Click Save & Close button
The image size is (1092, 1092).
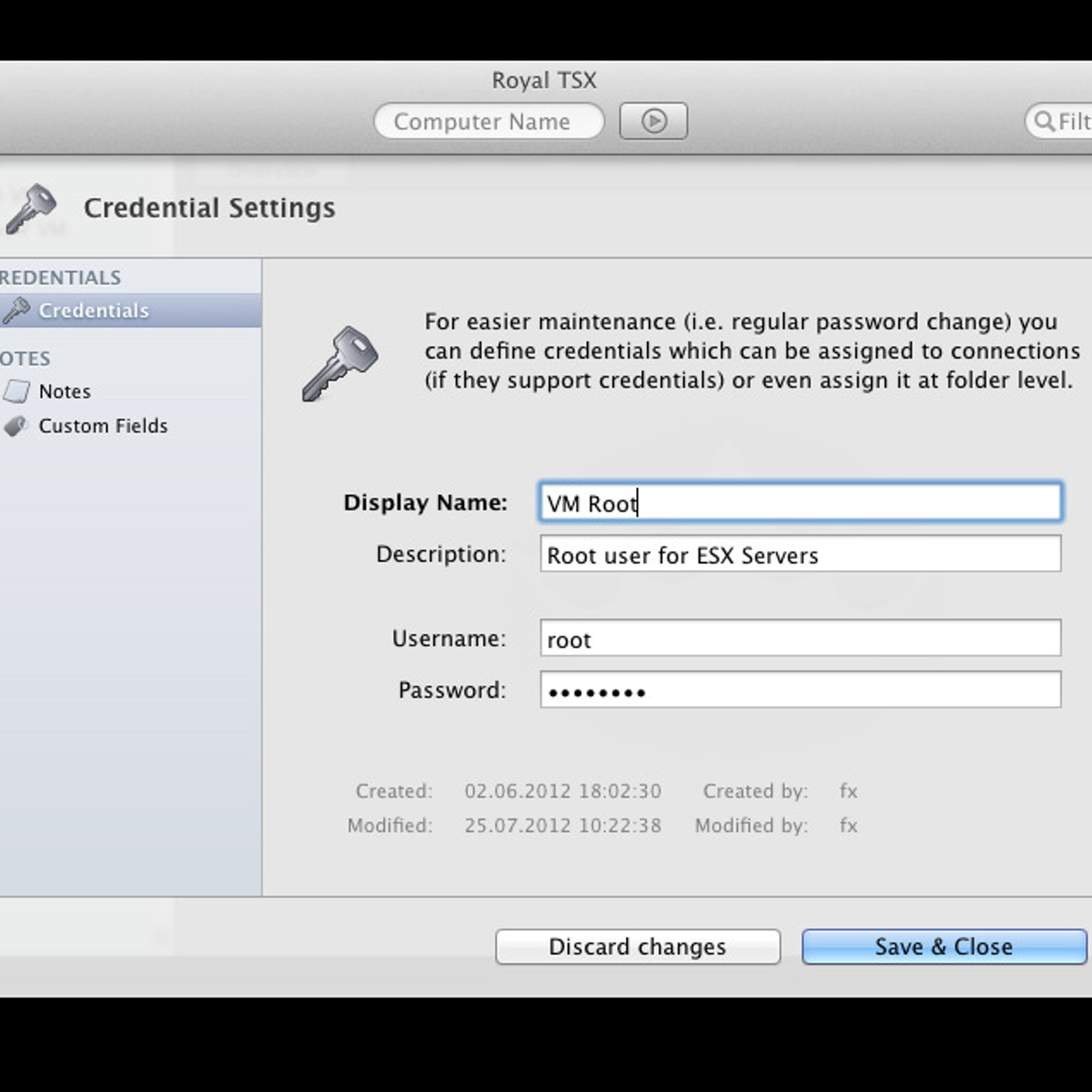point(944,947)
